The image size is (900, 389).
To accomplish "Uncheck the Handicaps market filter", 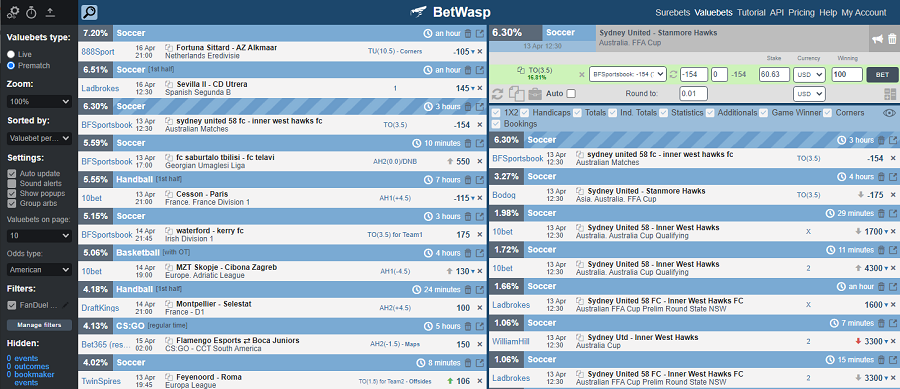I will 525,112.
